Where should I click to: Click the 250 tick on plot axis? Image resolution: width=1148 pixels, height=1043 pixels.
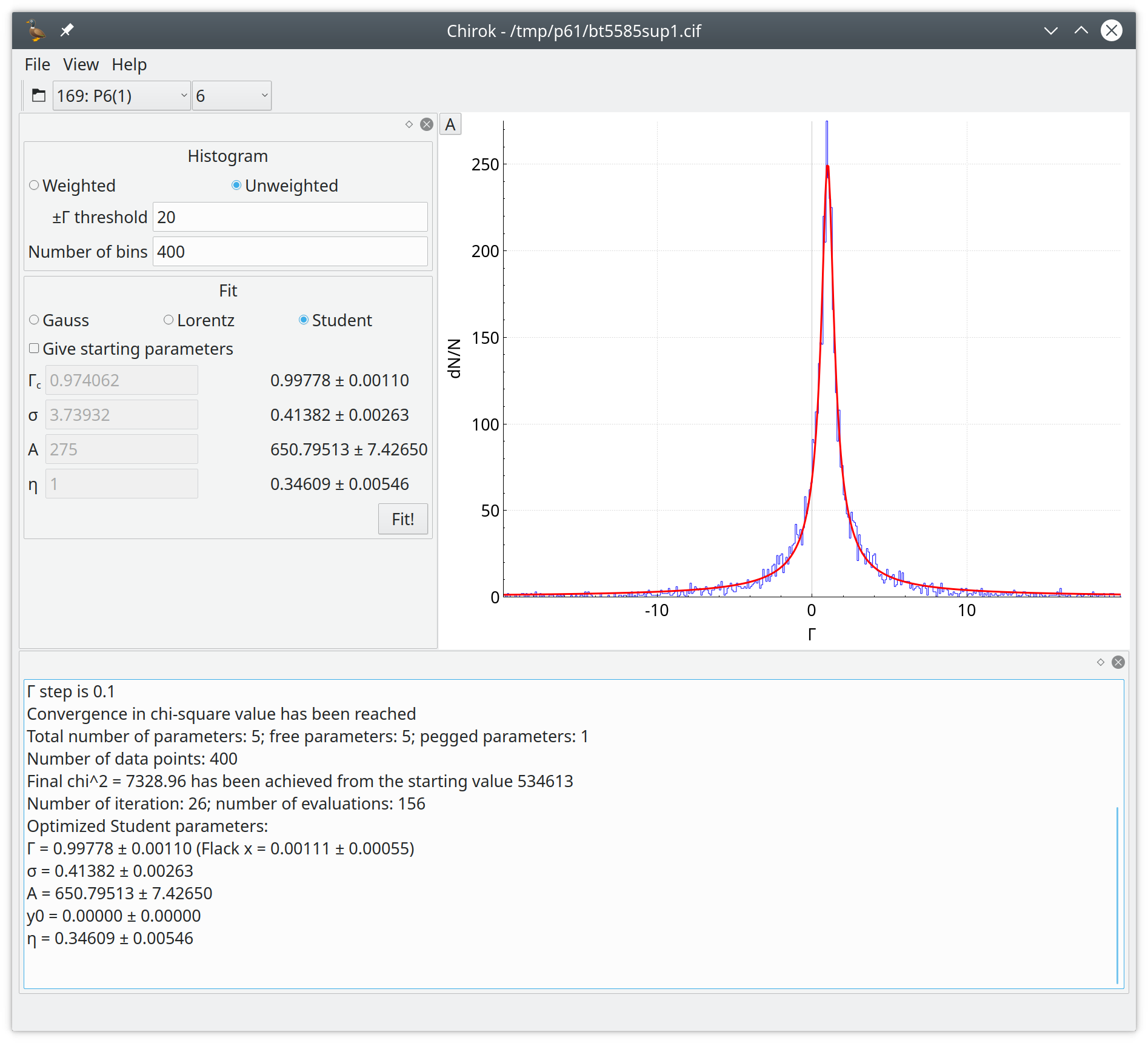coord(485,164)
